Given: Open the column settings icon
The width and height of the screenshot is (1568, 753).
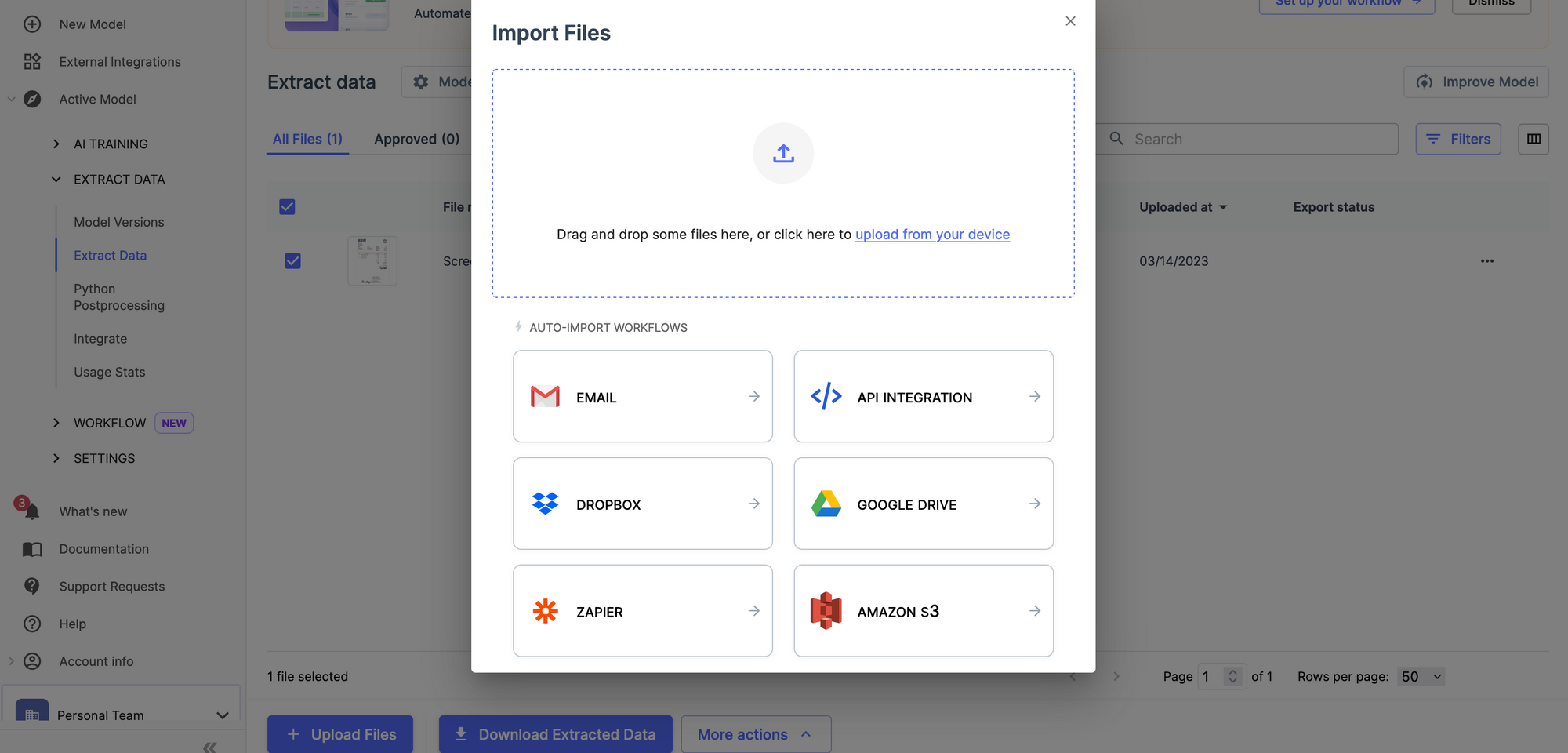Looking at the screenshot, I should 1534,139.
